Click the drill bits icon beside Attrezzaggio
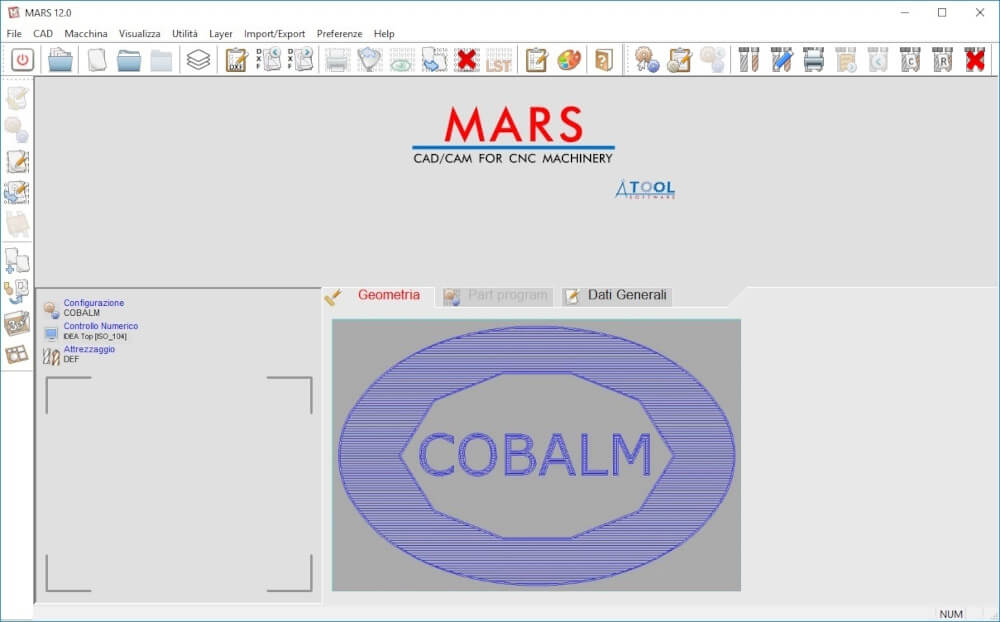This screenshot has height=622, width=1000. (51, 356)
